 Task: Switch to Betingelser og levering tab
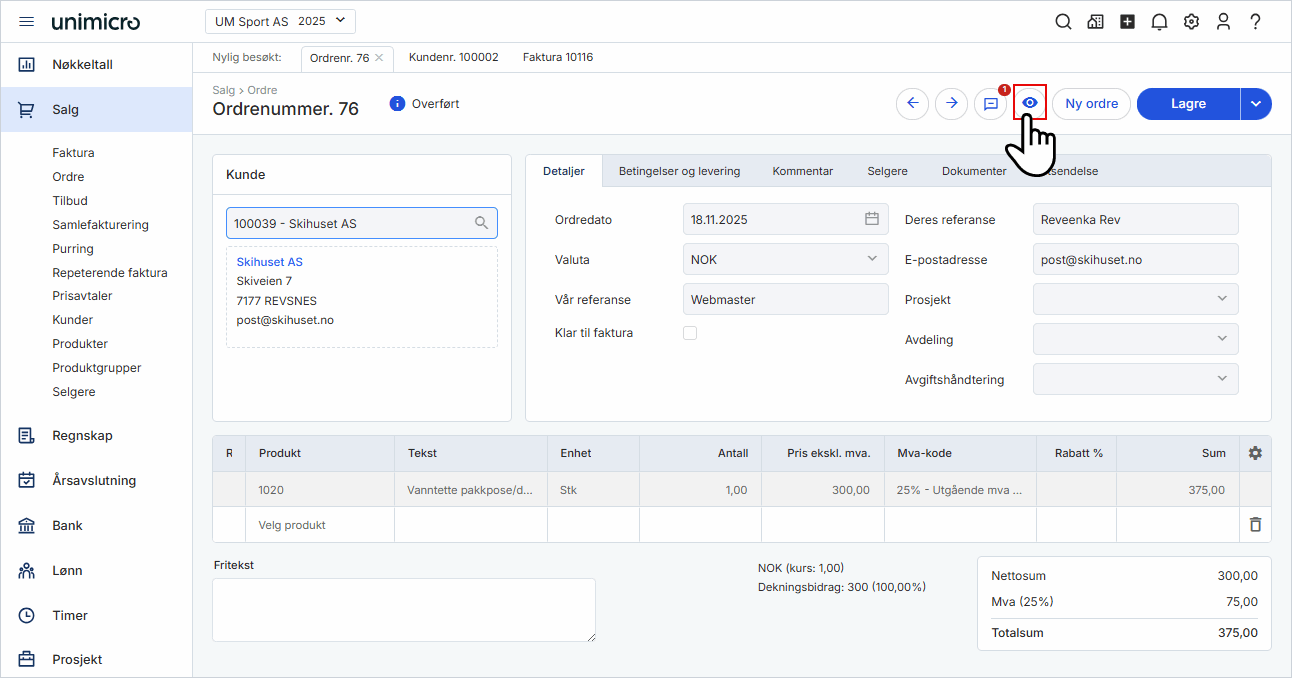coord(679,171)
